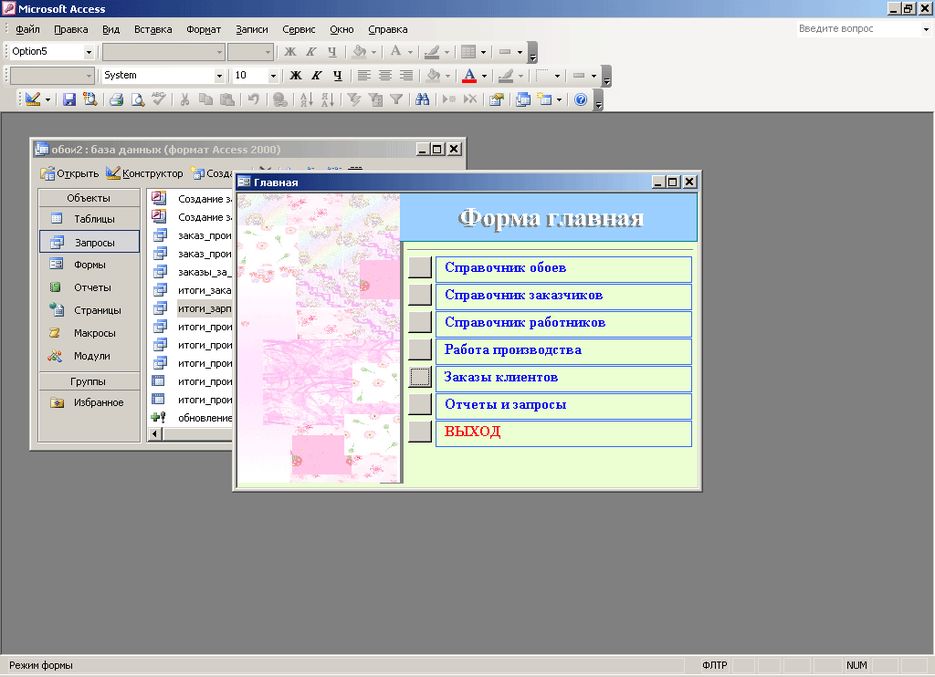The height and width of the screenshot is (677, 935).
Task: Toggle the button beside Справочник работников
Action: (420, 322)
